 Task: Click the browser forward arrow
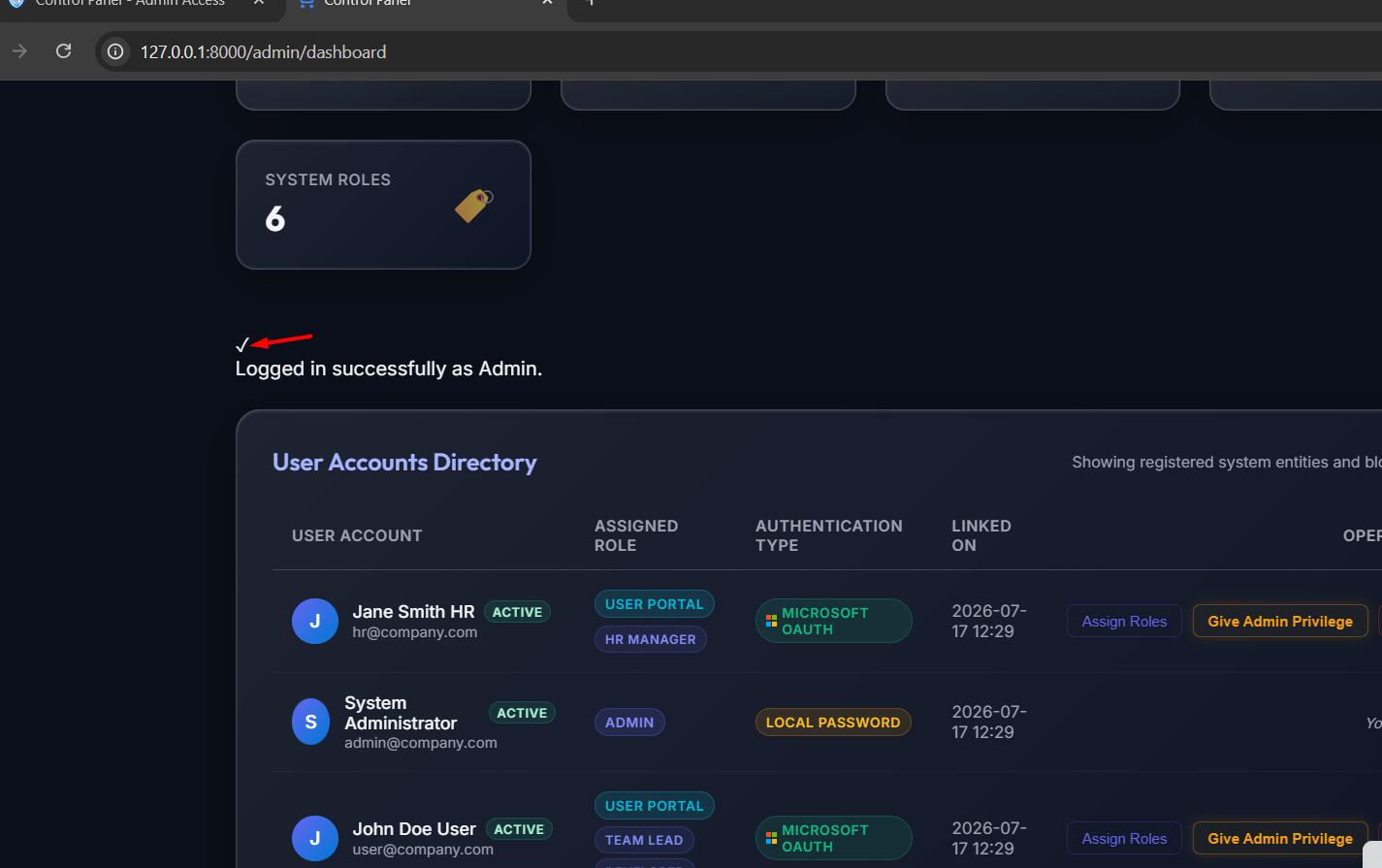19,51
